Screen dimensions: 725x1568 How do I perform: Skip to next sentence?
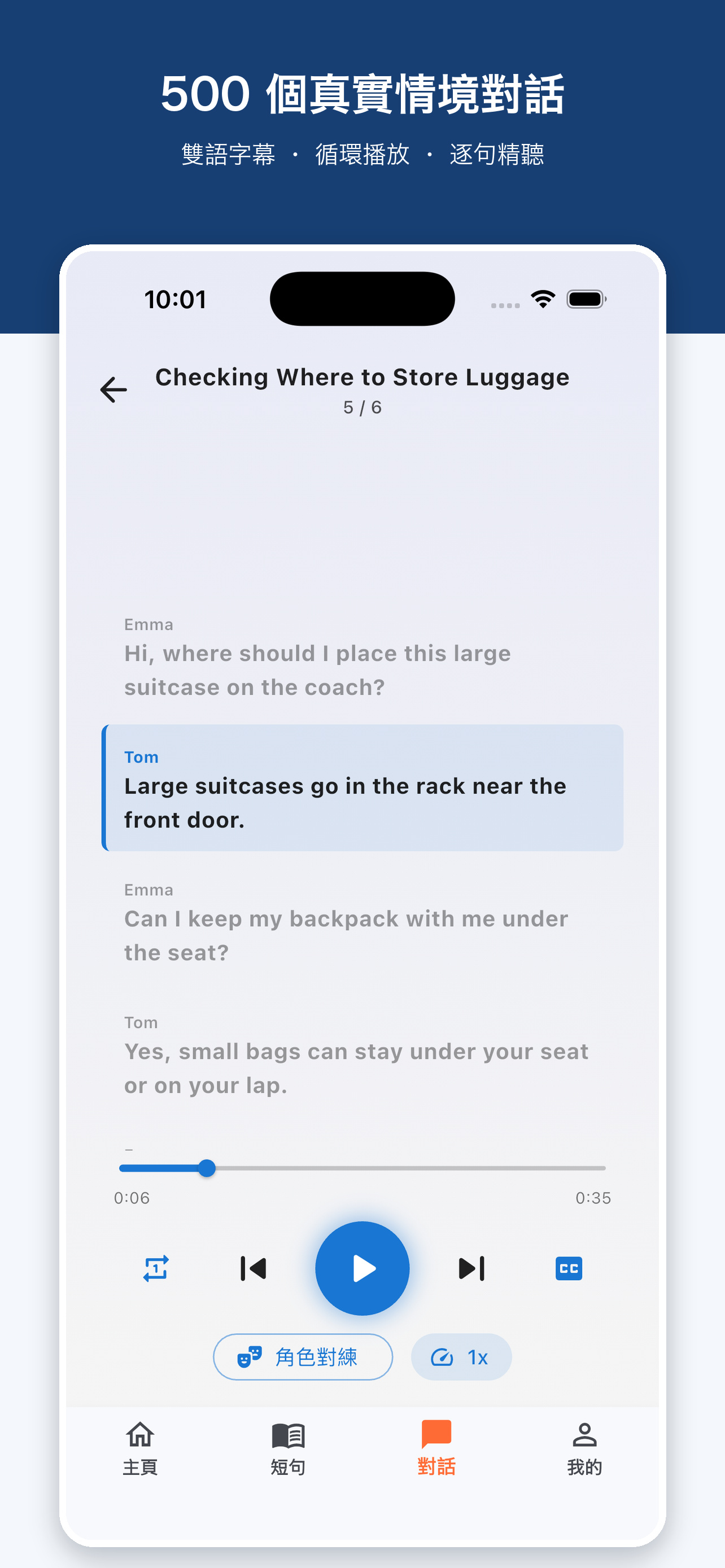tap(471, 1268)
